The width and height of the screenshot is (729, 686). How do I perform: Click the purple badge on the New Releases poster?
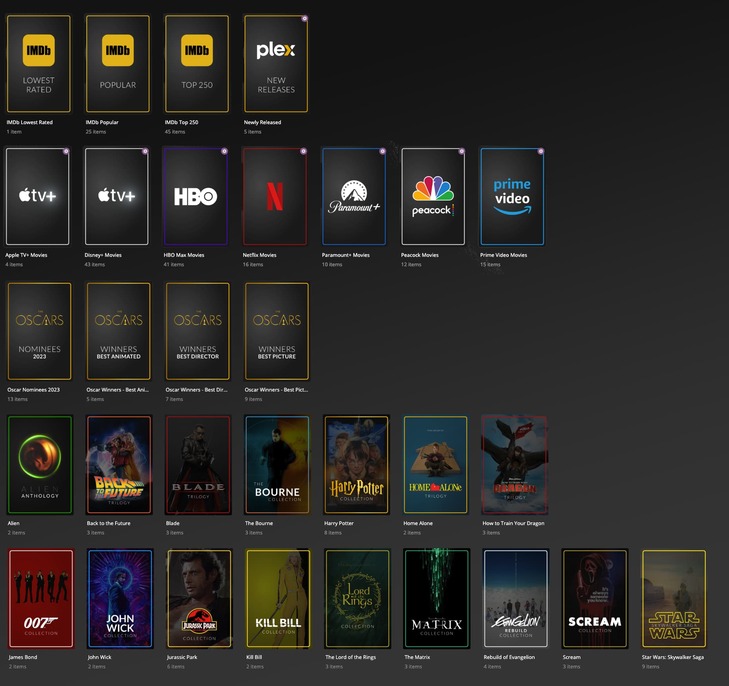coord(305,19)
